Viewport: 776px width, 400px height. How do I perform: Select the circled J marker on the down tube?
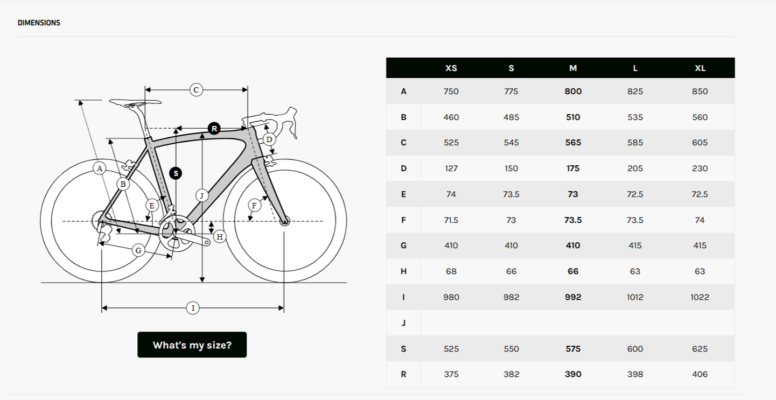(202, 196)
